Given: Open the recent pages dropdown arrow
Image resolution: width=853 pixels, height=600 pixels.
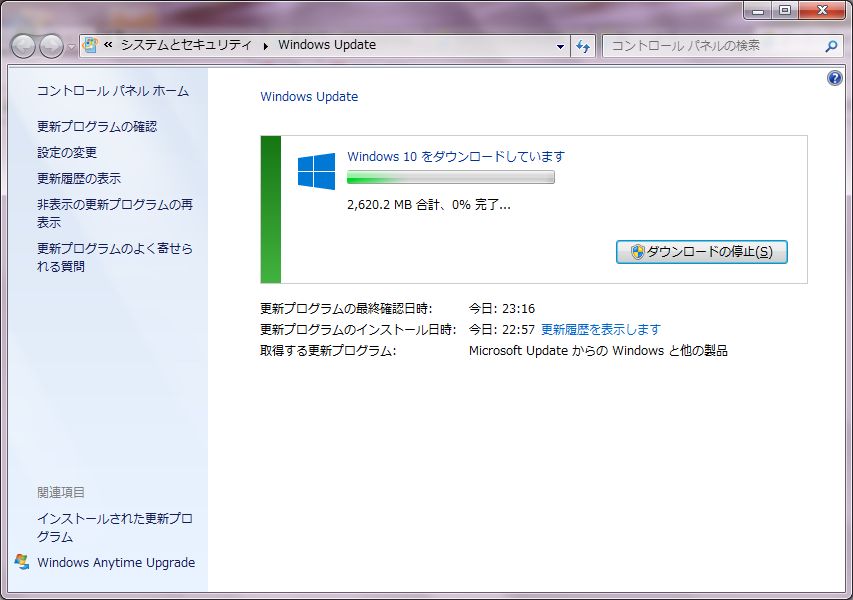Looking at the screenshot, I should (71, 47).
